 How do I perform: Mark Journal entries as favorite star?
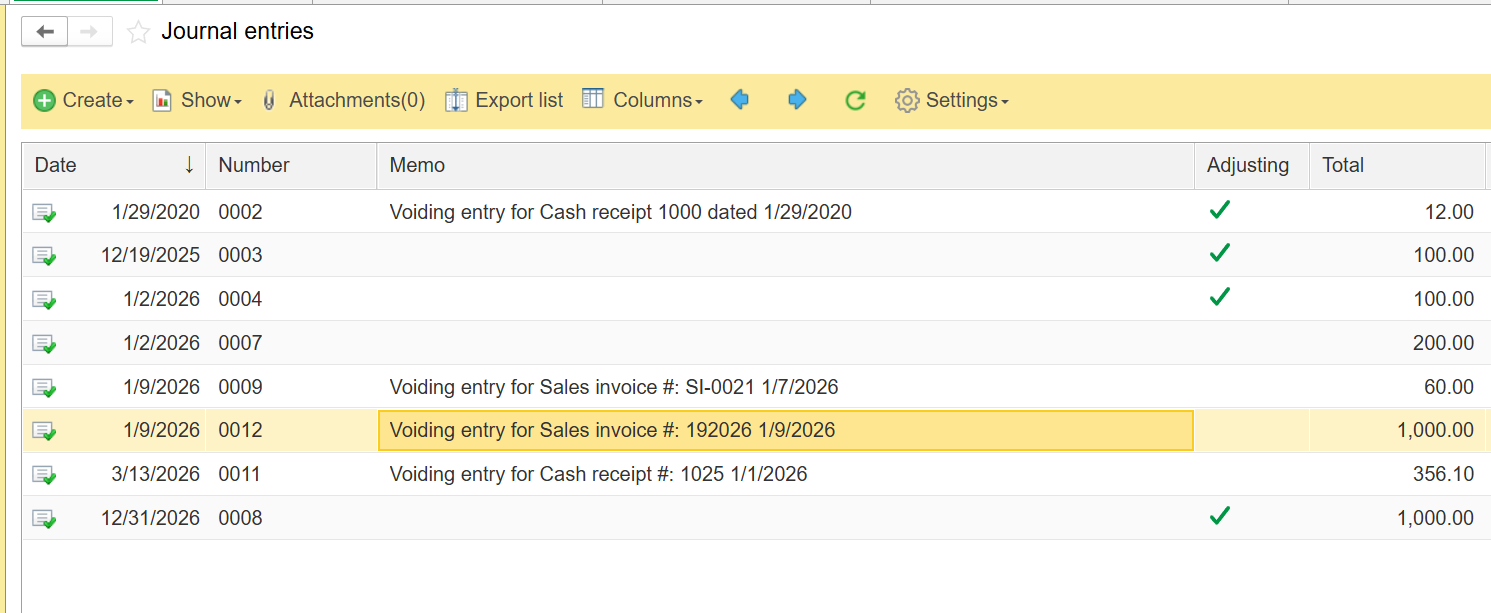[x=139, y=33]
